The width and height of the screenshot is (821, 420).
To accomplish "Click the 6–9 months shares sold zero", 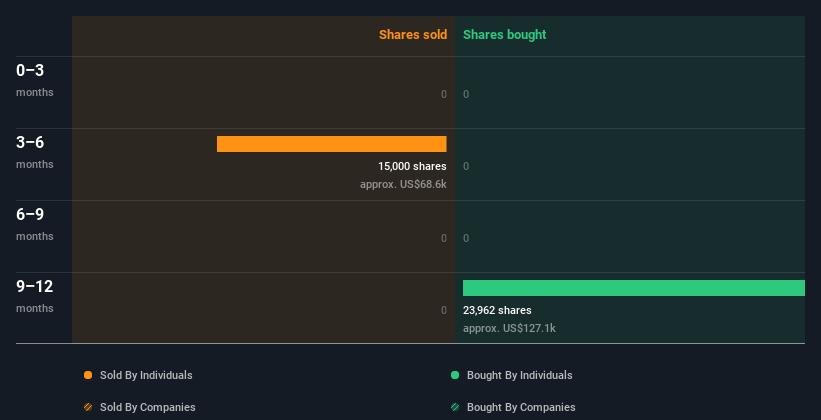I will pos(443,238).
